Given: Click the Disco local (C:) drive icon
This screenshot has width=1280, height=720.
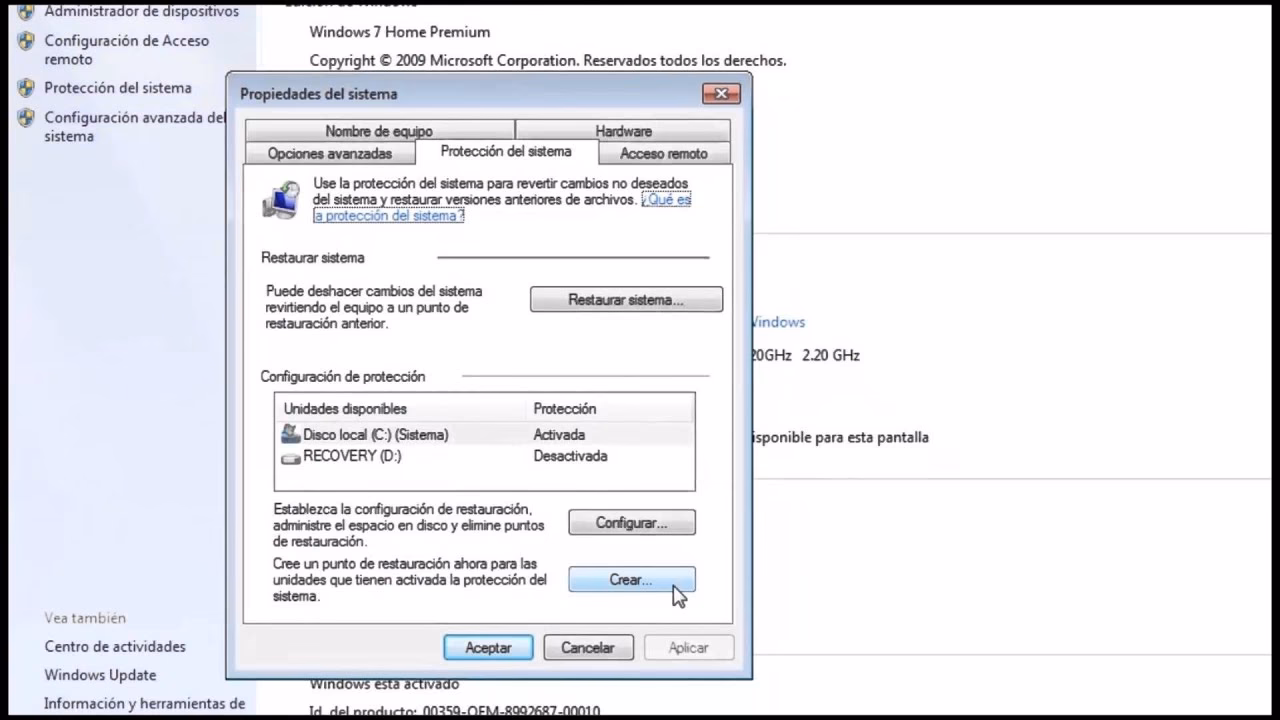Looking at the screenshot, I should [289, 434].
